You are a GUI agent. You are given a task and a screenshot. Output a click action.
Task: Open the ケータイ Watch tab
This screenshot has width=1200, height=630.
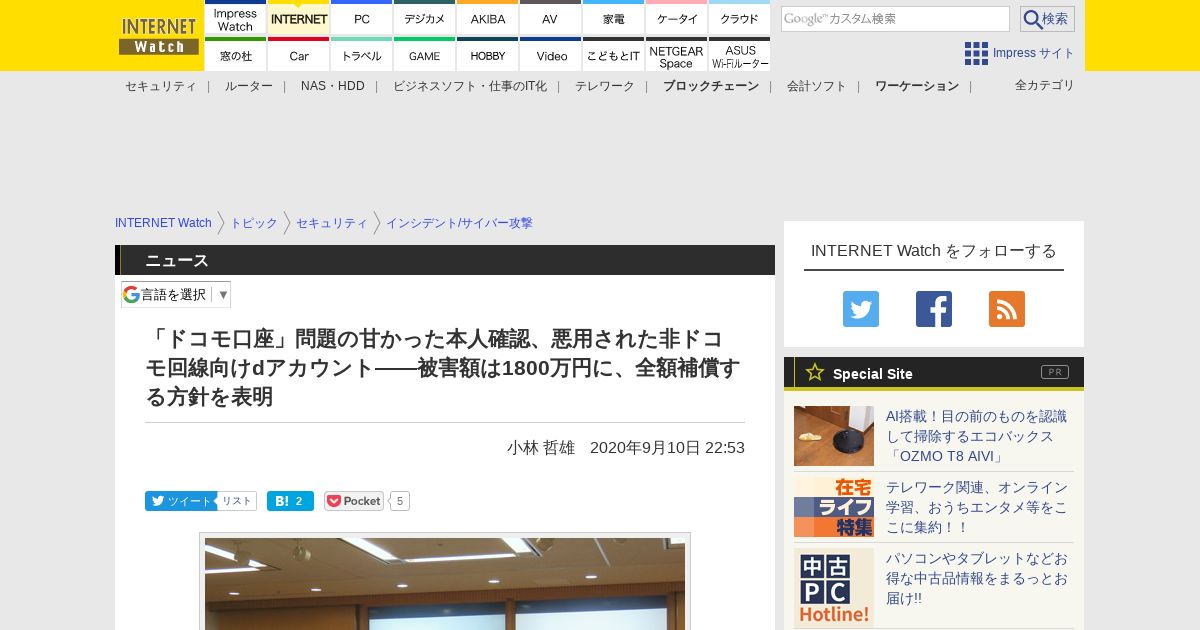(x=677, y=18)
